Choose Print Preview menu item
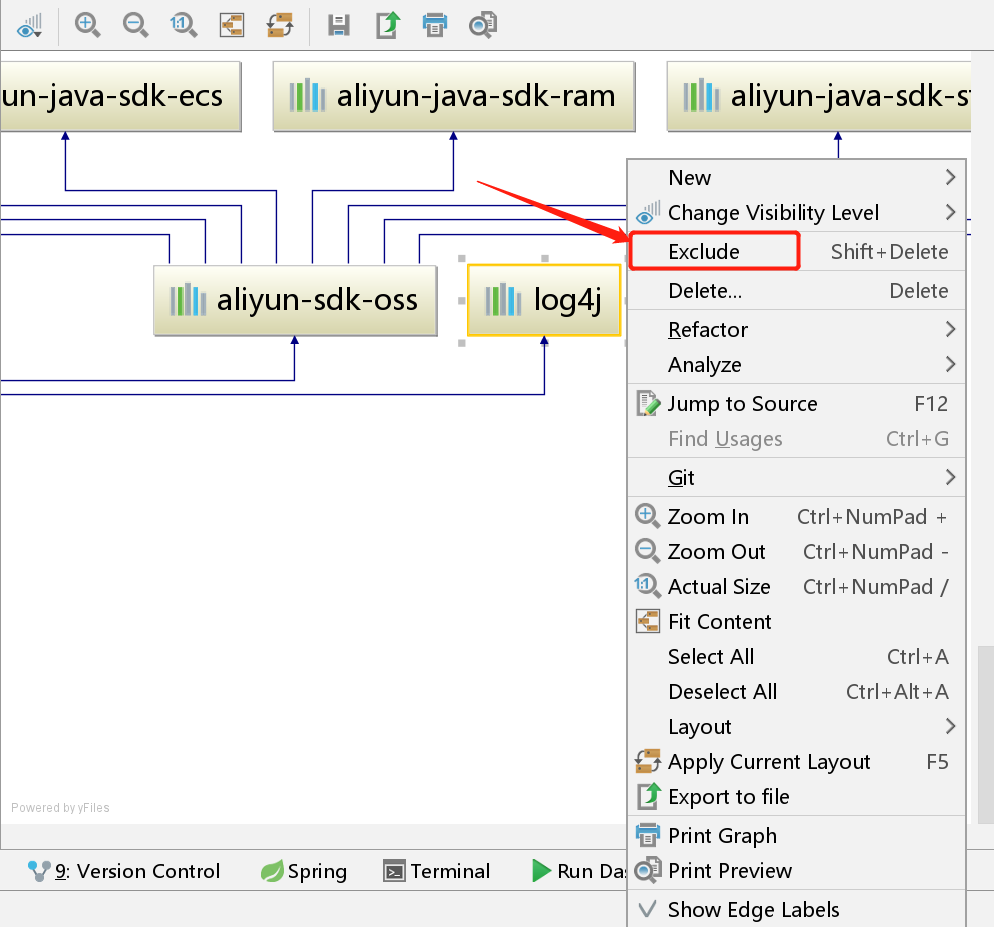Viewport: 994px width, 927px height. click(797, 871)
